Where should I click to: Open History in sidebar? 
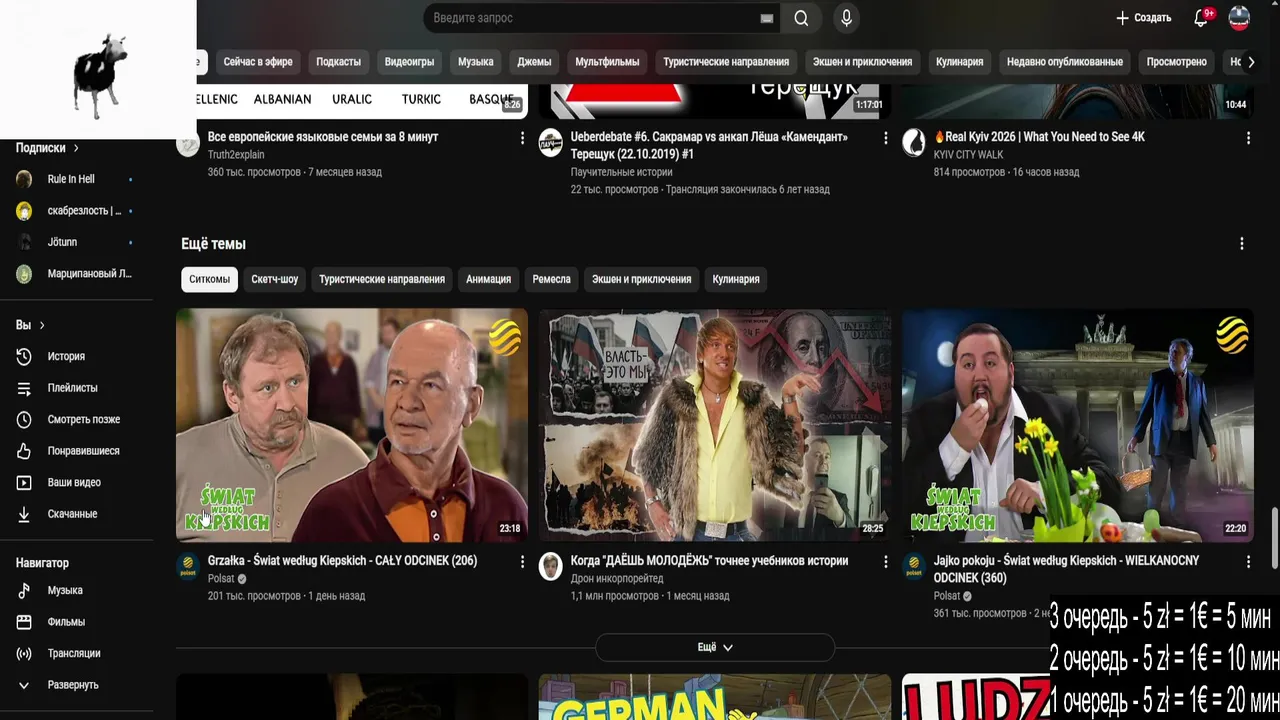[75, 356]
